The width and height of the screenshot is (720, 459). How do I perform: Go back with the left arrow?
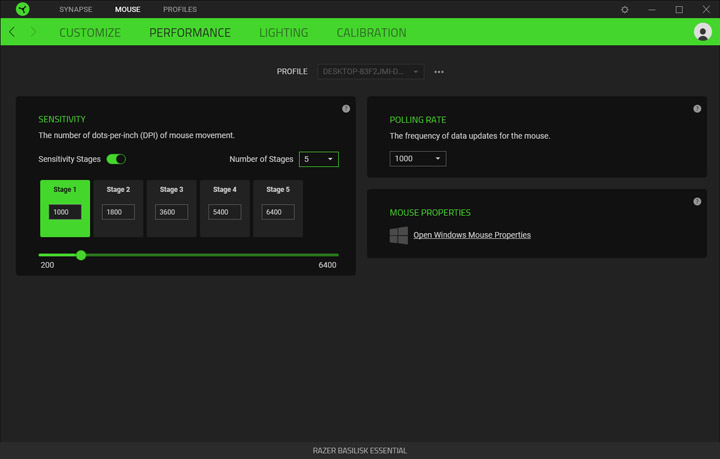click(x=12, y=32)
